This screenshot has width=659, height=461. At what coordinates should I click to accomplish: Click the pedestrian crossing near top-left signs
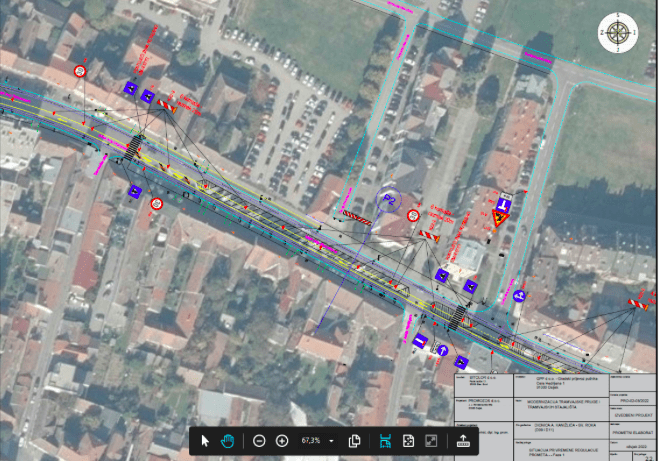coord(134,150)
